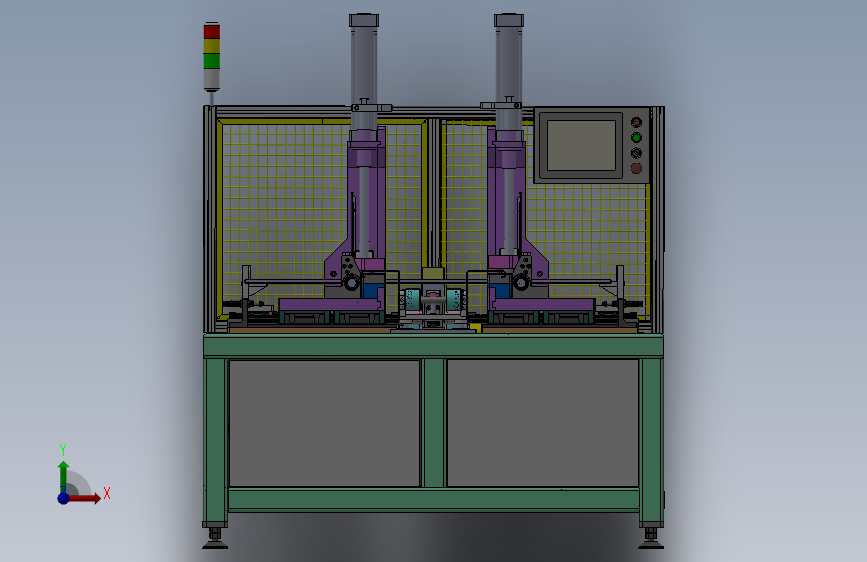The width and height of the screenshot is (867, 562).
Task: Click the red X axis arrow of the triad
Action: (84, 498)
